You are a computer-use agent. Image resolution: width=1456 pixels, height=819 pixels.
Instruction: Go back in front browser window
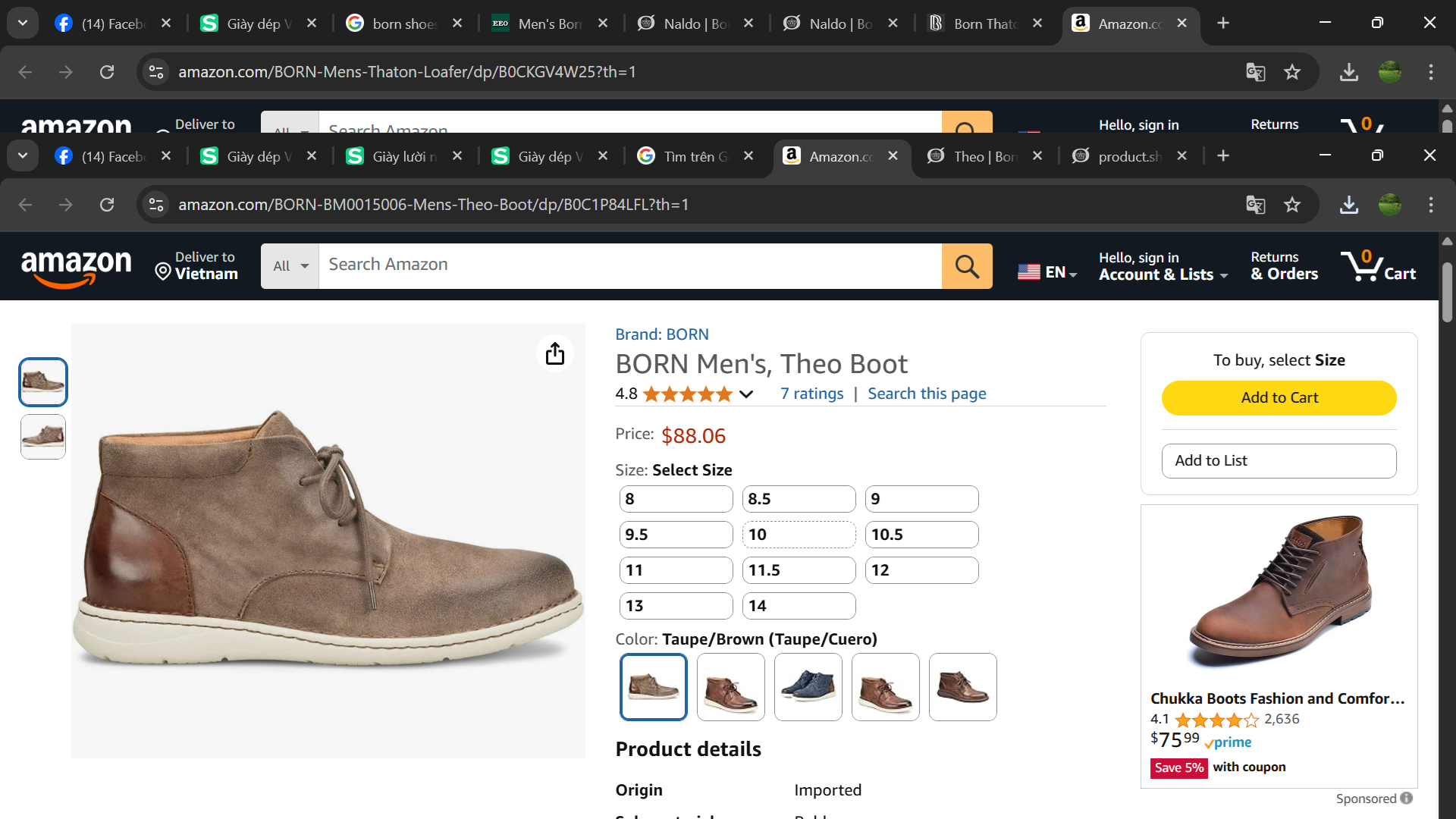coord(25,205)
